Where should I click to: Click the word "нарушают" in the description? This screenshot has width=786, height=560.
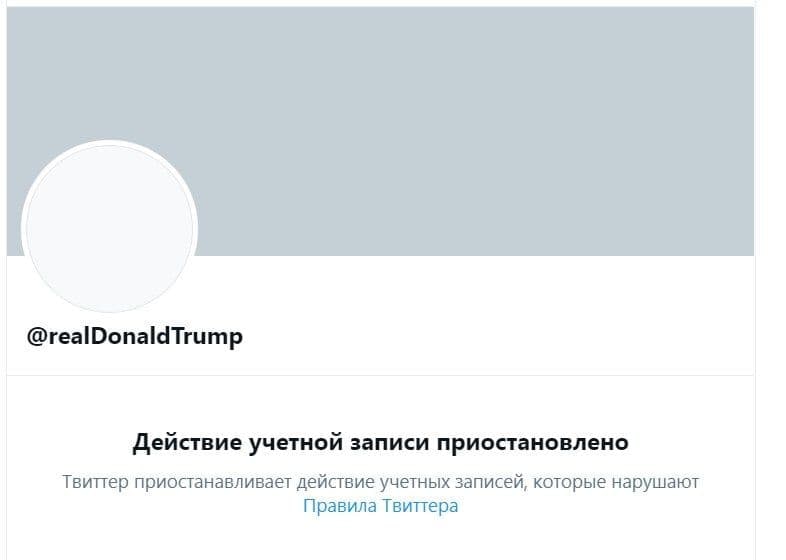pos(651,482)
